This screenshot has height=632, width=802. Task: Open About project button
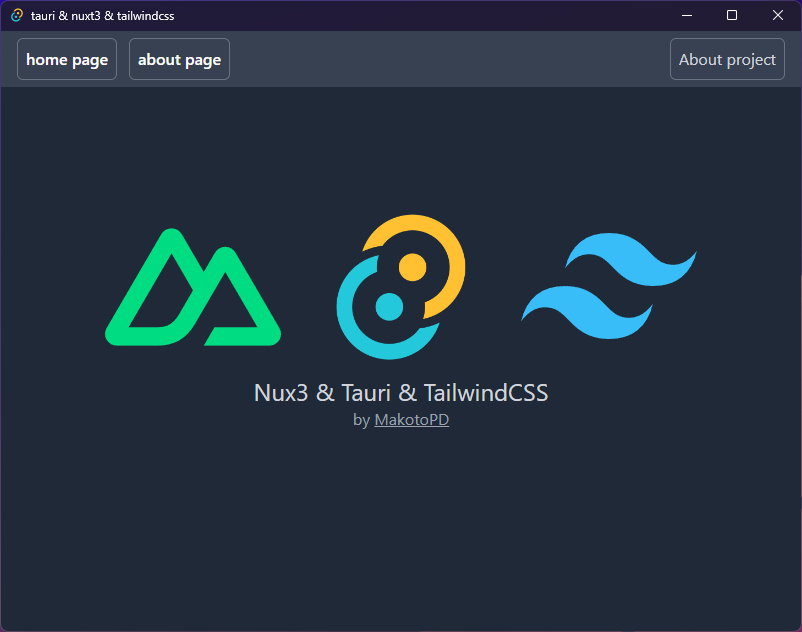(727, 59)
